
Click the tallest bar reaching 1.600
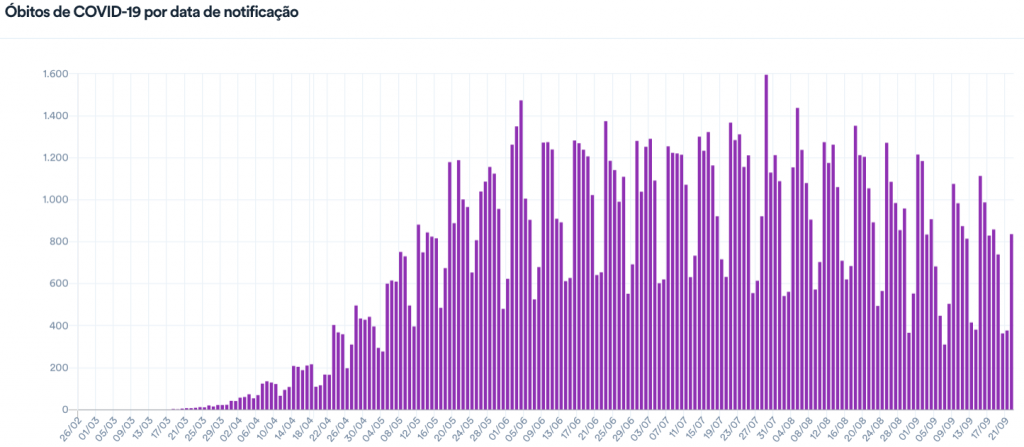[x=766, y=242]
